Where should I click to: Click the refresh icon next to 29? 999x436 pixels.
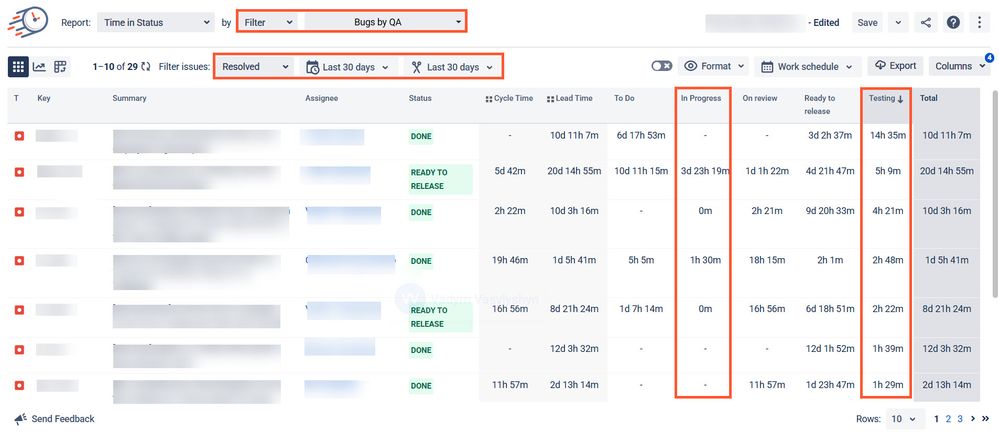pyautogui.click(x=146, y=66)
